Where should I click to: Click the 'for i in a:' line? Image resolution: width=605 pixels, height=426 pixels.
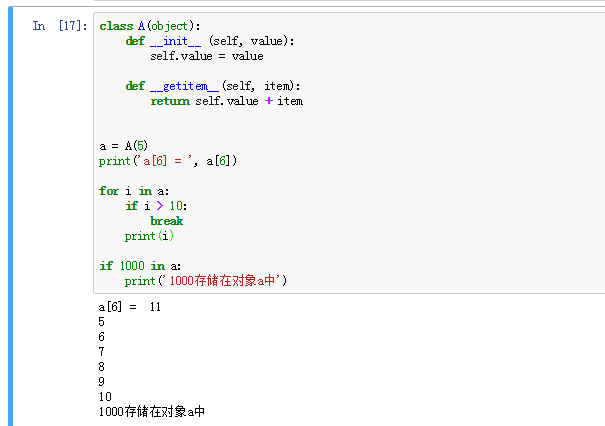(x=134, y=191)
